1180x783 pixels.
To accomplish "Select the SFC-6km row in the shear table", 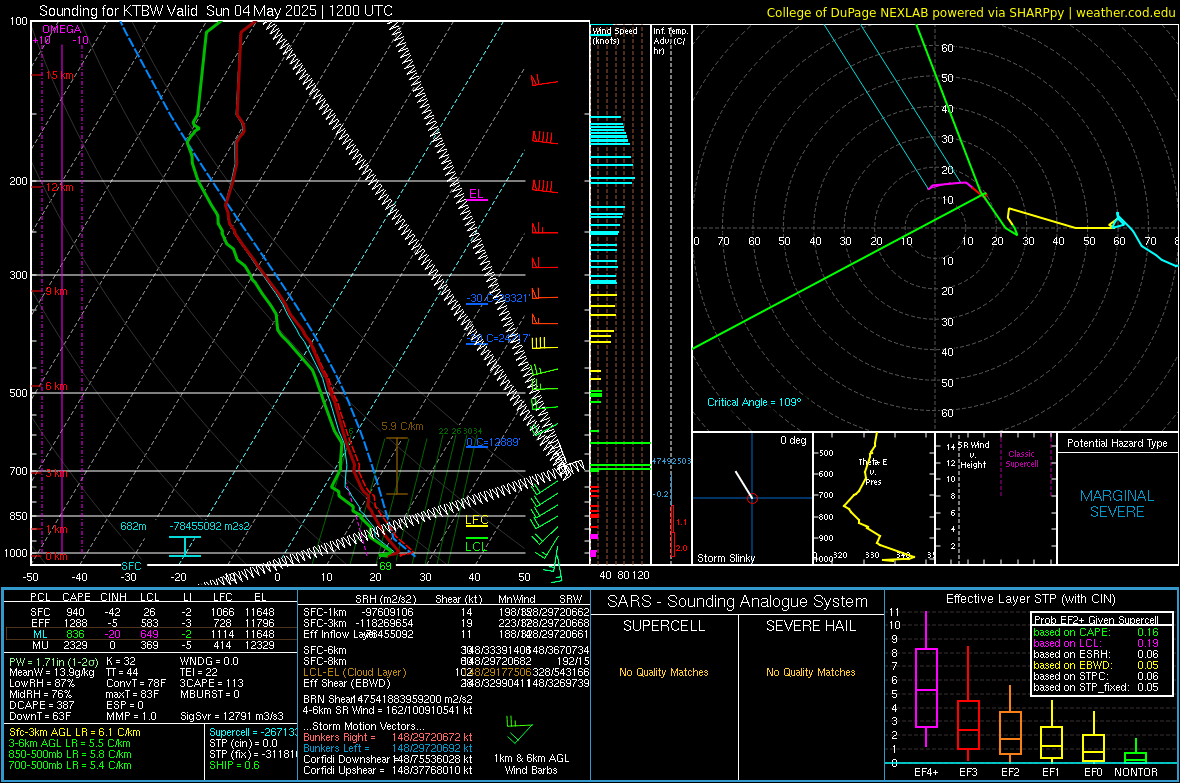I will tap(446, 650).
